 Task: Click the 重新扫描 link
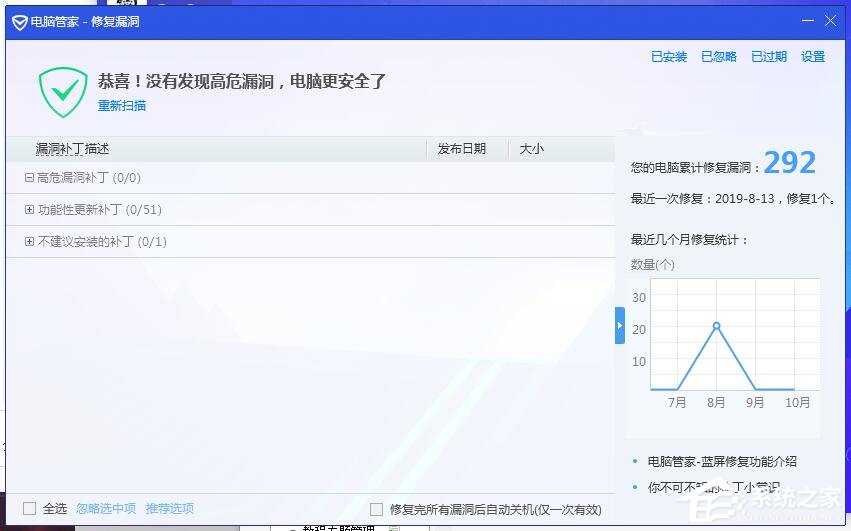click(x=122, y=105)
